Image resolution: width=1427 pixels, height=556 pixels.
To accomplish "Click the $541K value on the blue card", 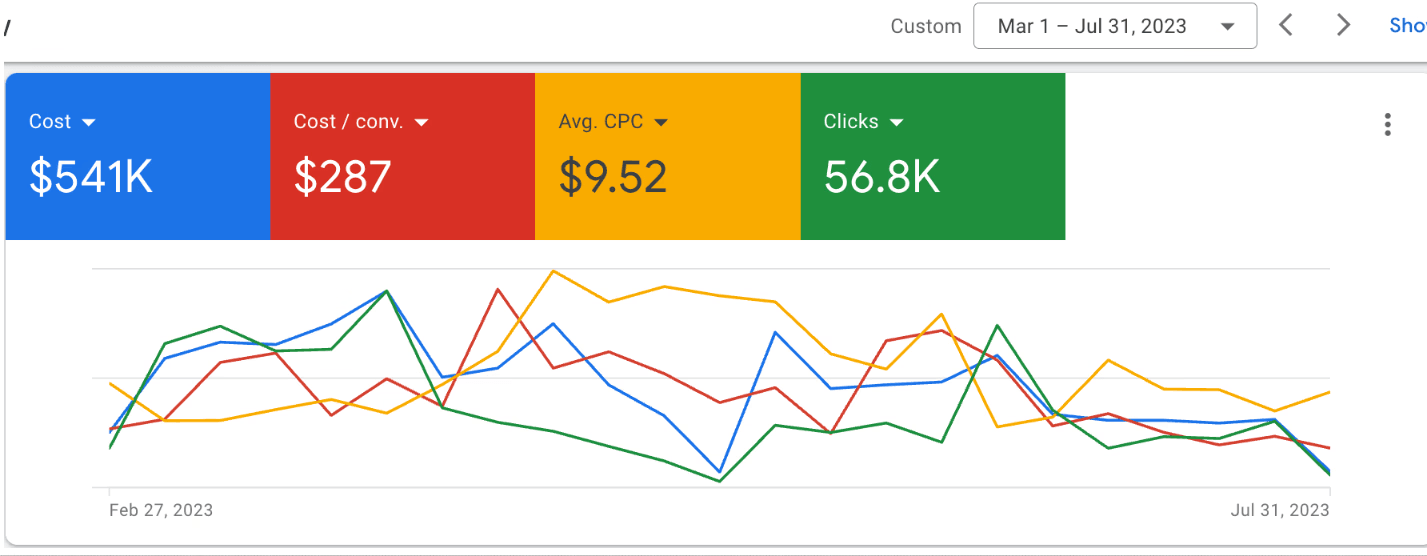I will coord(91,177).
